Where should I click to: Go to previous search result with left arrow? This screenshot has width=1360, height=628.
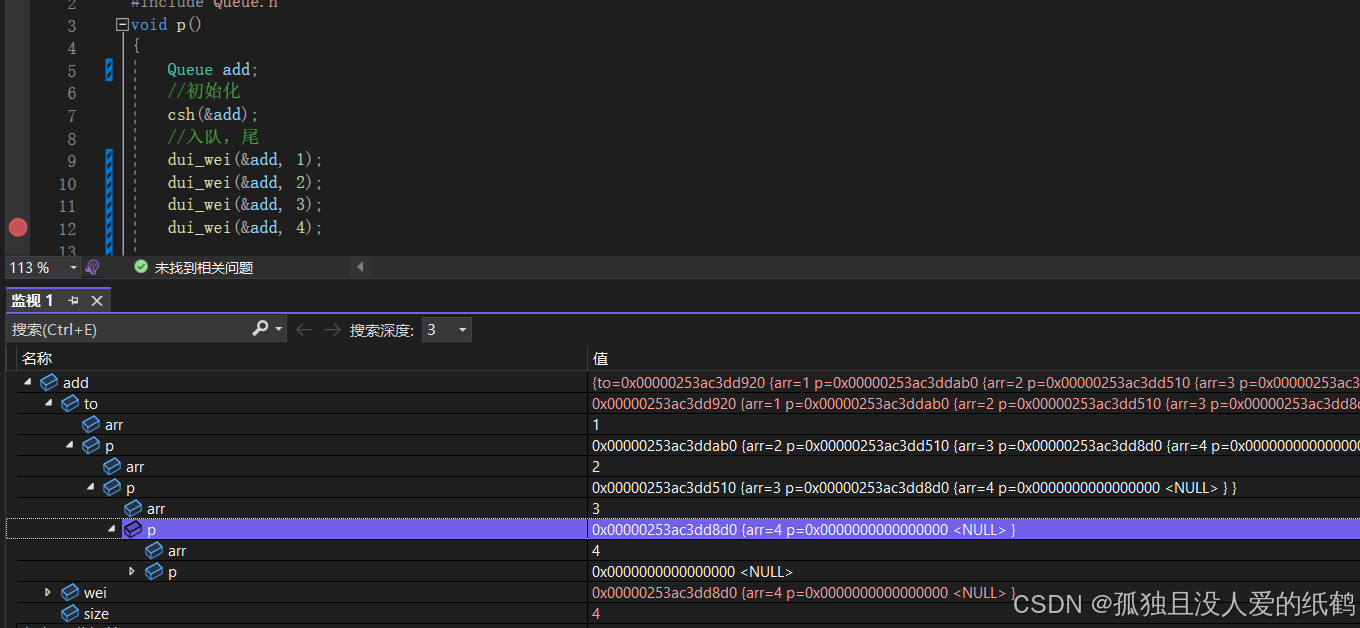(304, 329)
